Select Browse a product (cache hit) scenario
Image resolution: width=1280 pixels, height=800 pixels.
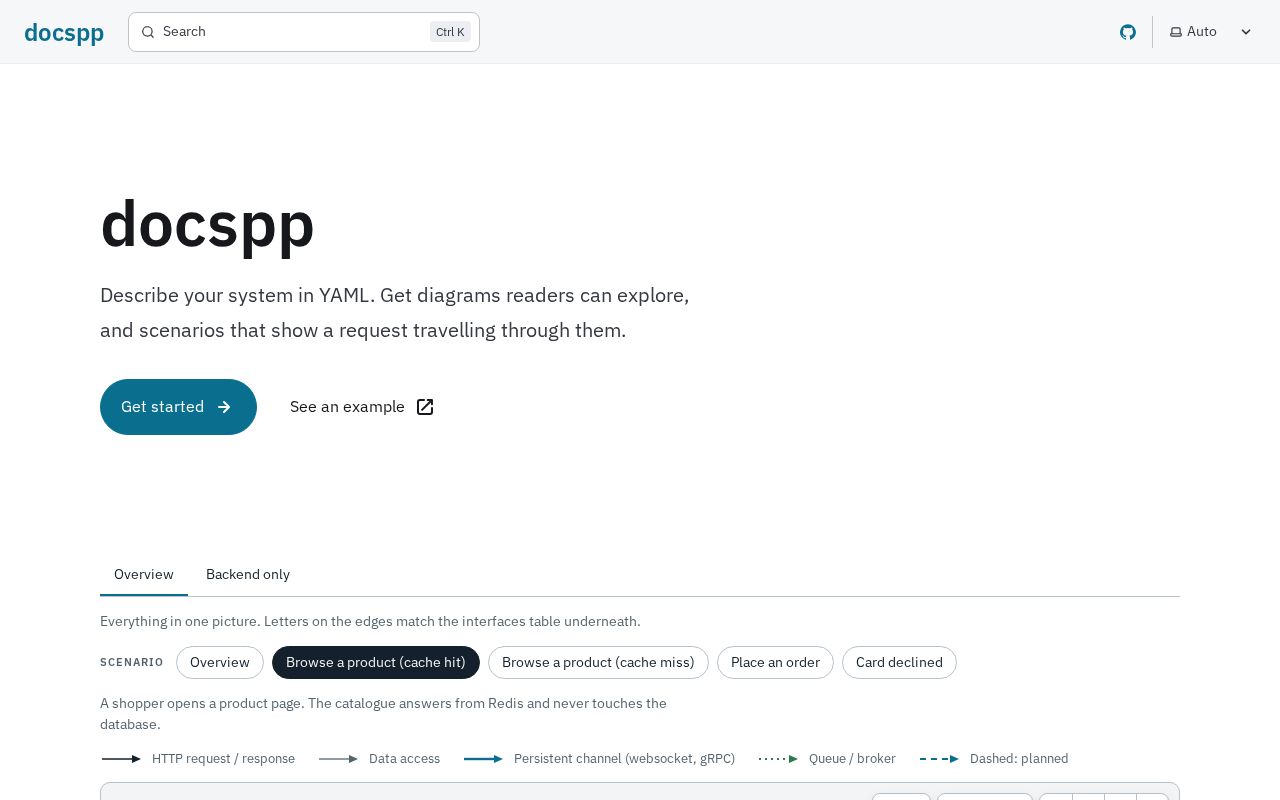pos(376,662)
